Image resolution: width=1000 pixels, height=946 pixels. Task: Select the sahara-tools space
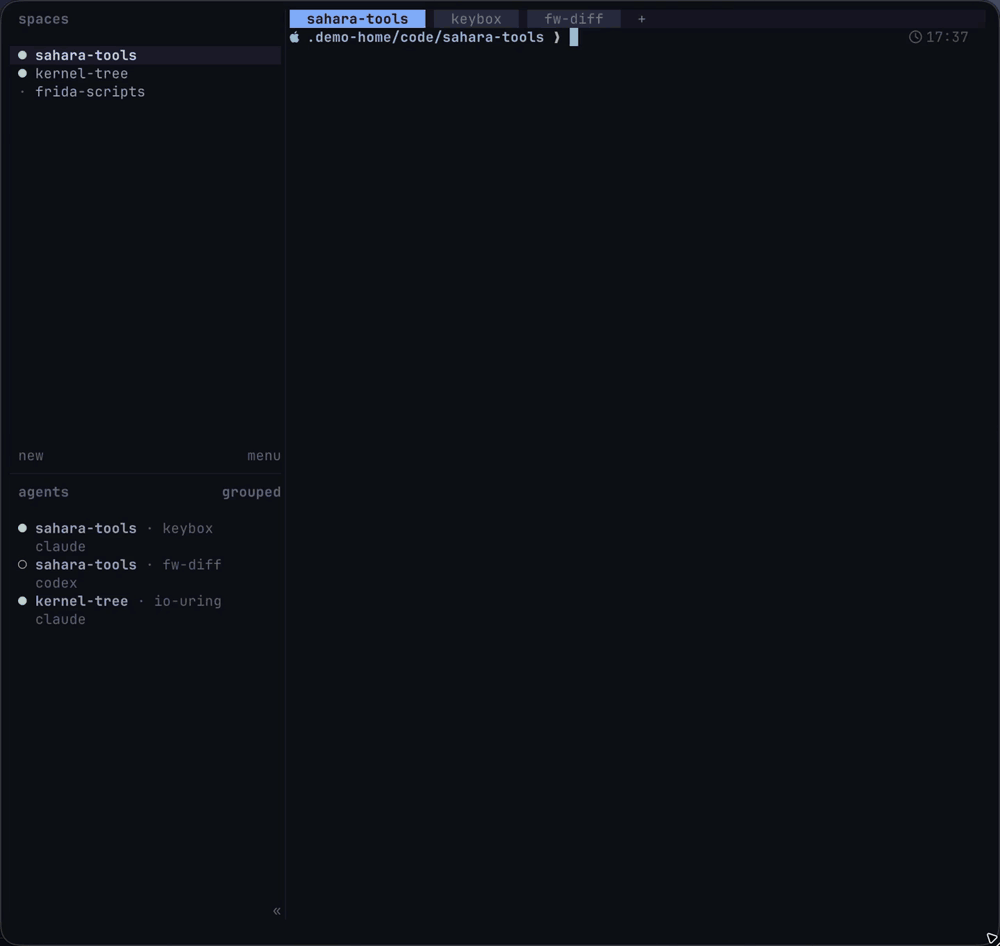click(145, 55)
